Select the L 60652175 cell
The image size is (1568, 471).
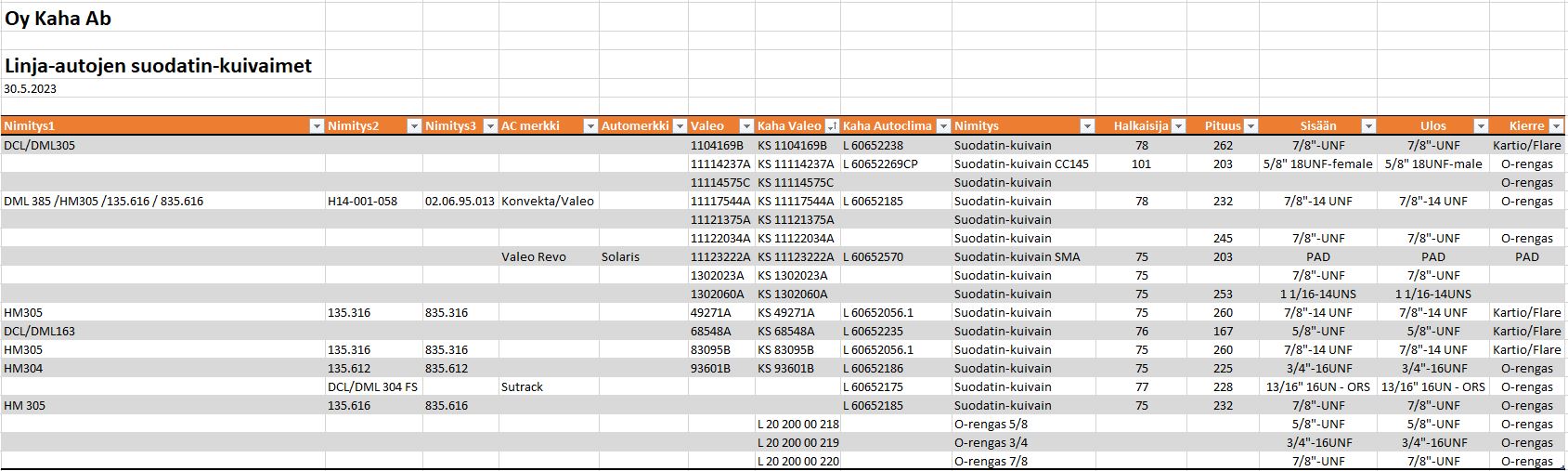tap(896, 387)
